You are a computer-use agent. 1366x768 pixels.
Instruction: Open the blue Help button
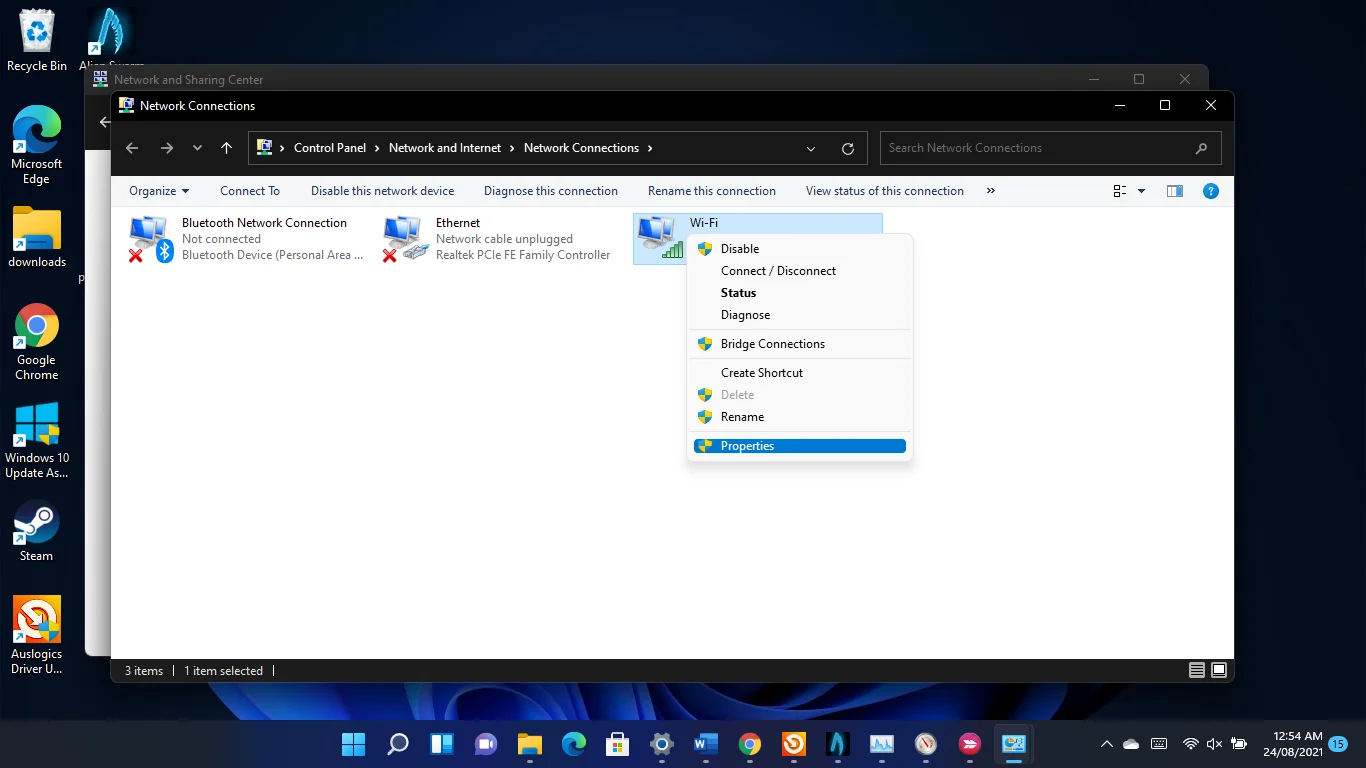pos(1211,191)
